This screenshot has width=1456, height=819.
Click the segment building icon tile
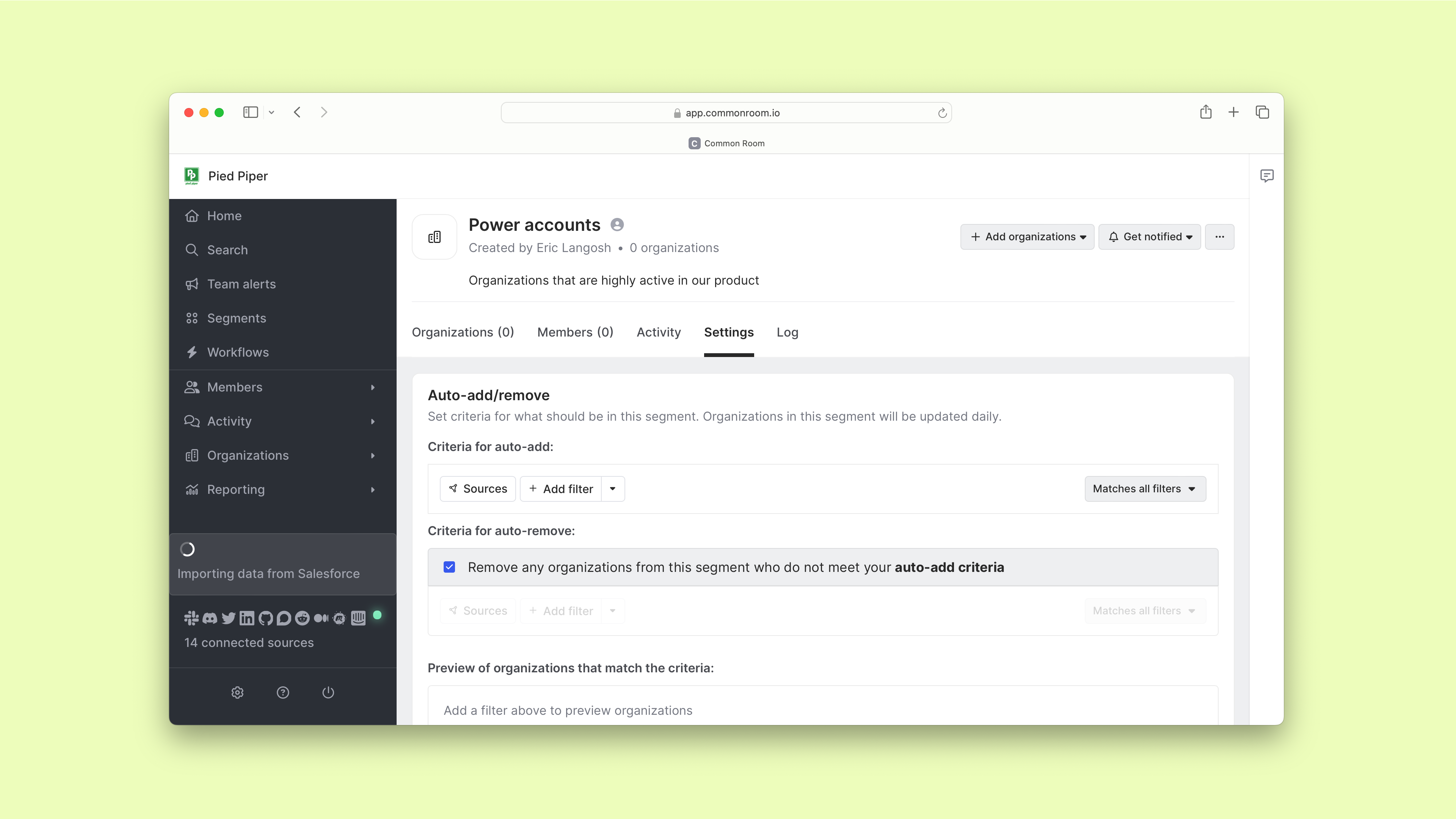(434, 236)
